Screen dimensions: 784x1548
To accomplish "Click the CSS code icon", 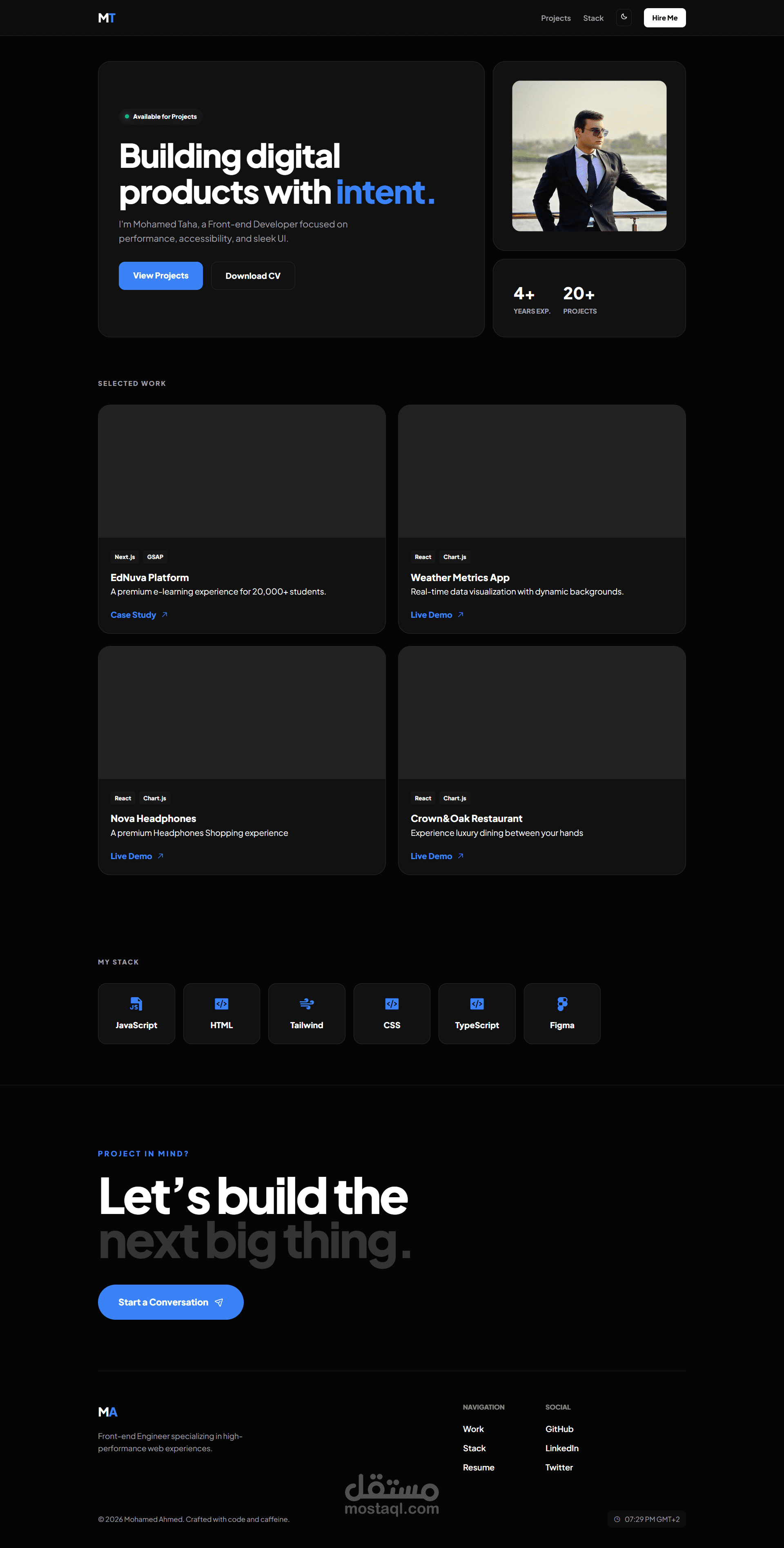I will (392, 1004).
